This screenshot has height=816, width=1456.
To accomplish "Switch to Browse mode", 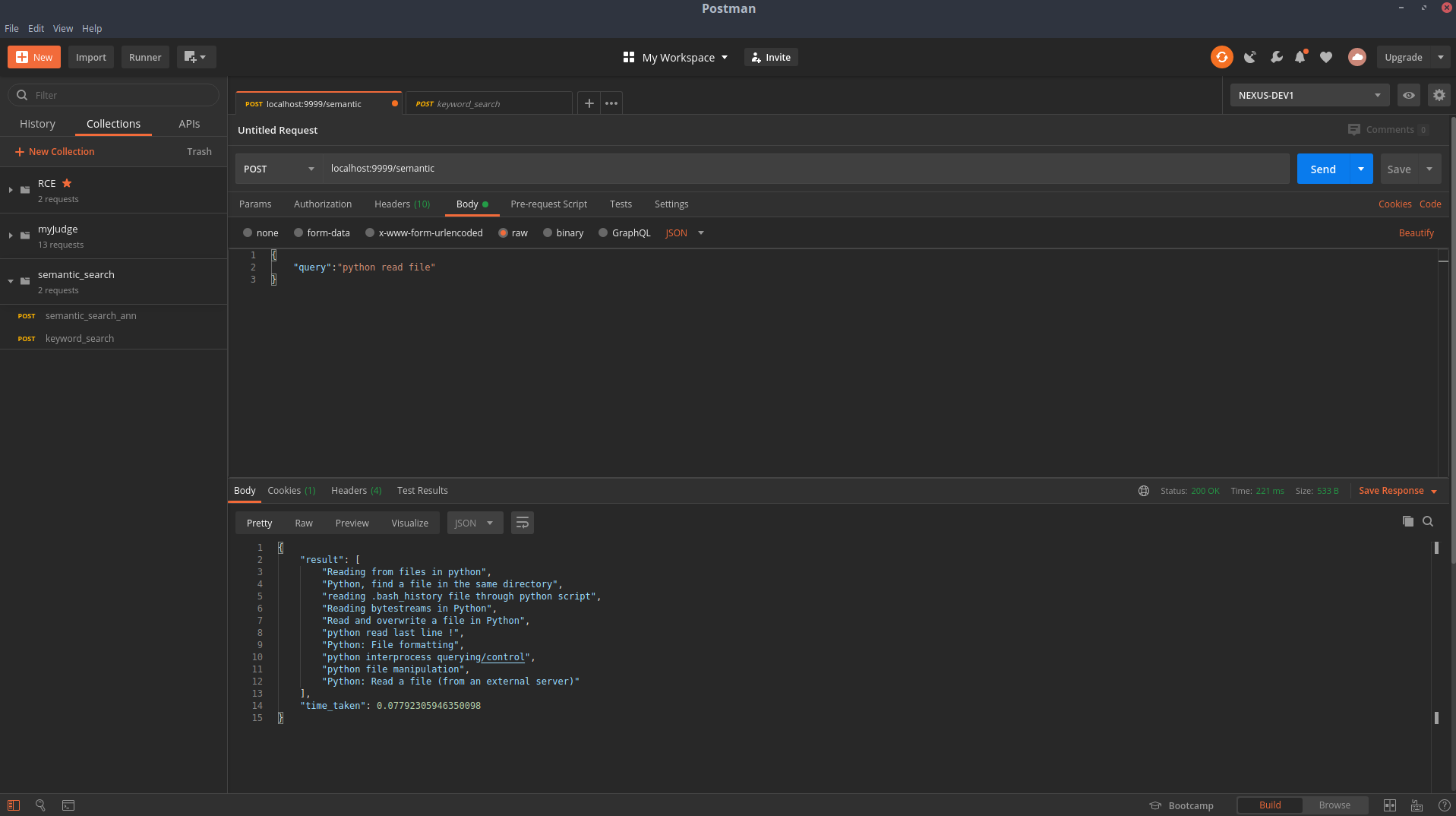I will 1334,805.
